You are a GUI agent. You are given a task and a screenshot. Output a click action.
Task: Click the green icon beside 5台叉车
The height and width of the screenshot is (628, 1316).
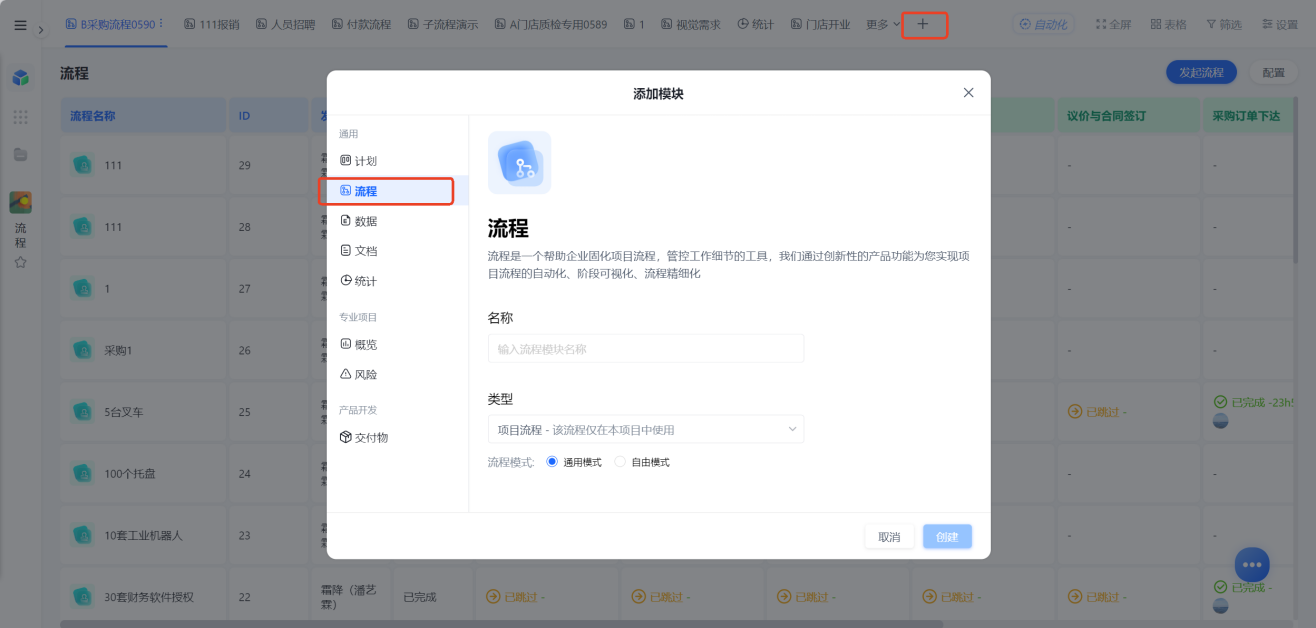pyautogui.click(x=83, y=411)
